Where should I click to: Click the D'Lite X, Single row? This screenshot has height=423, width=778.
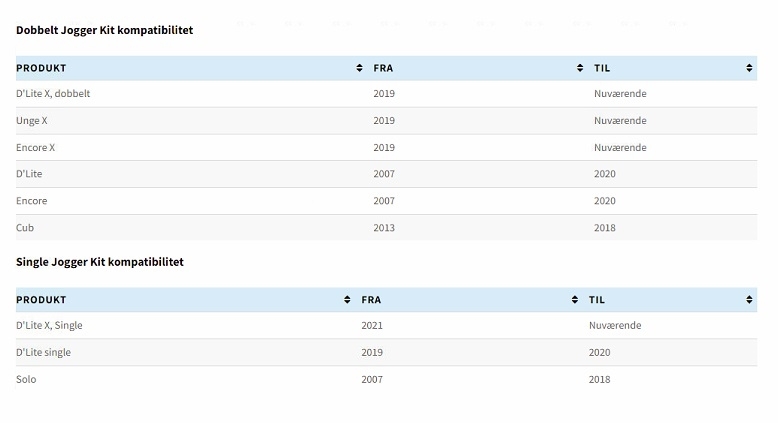tap(387, 325)
